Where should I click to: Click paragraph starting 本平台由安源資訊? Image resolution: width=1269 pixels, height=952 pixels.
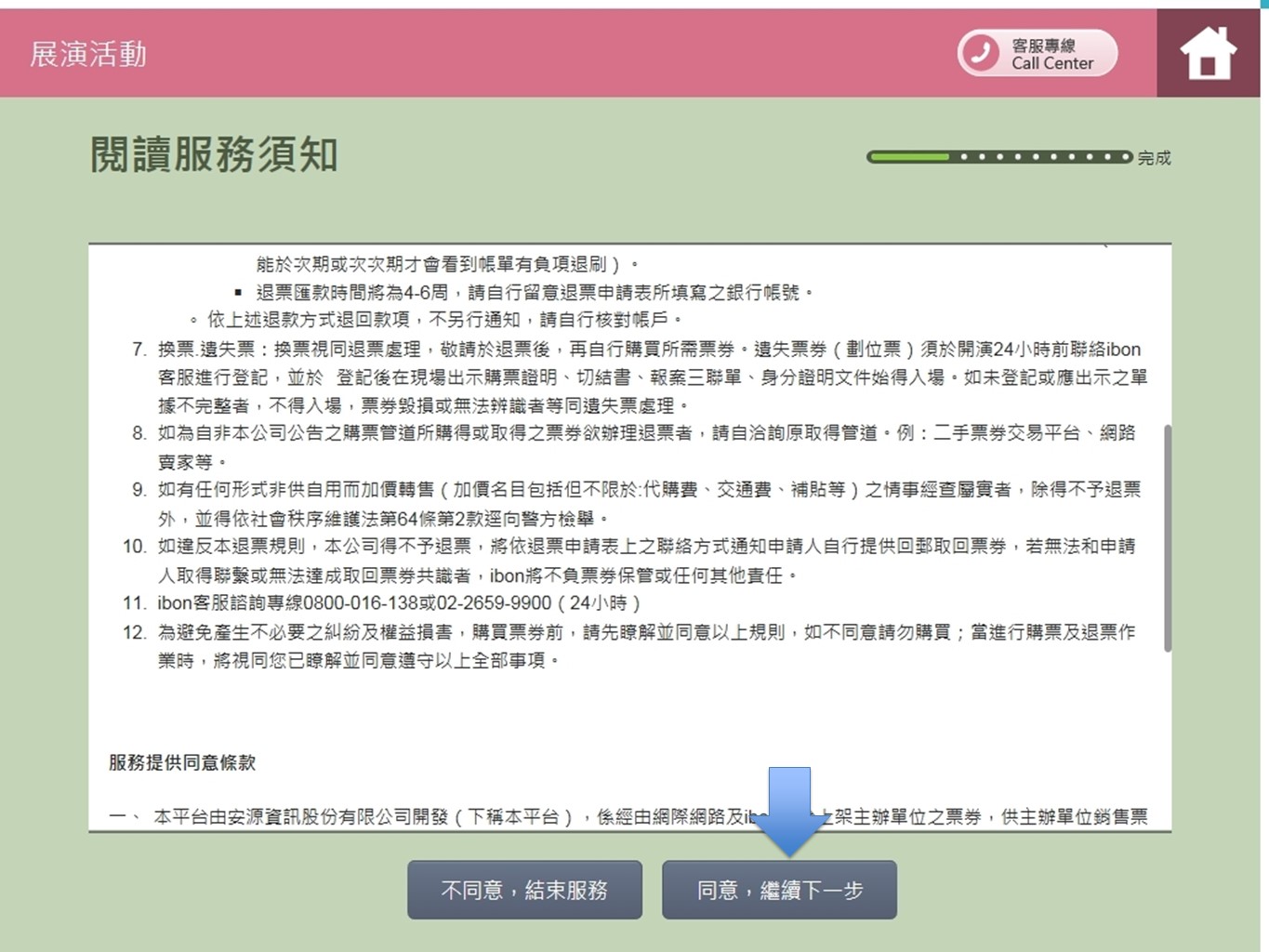(x=446, y=816)
